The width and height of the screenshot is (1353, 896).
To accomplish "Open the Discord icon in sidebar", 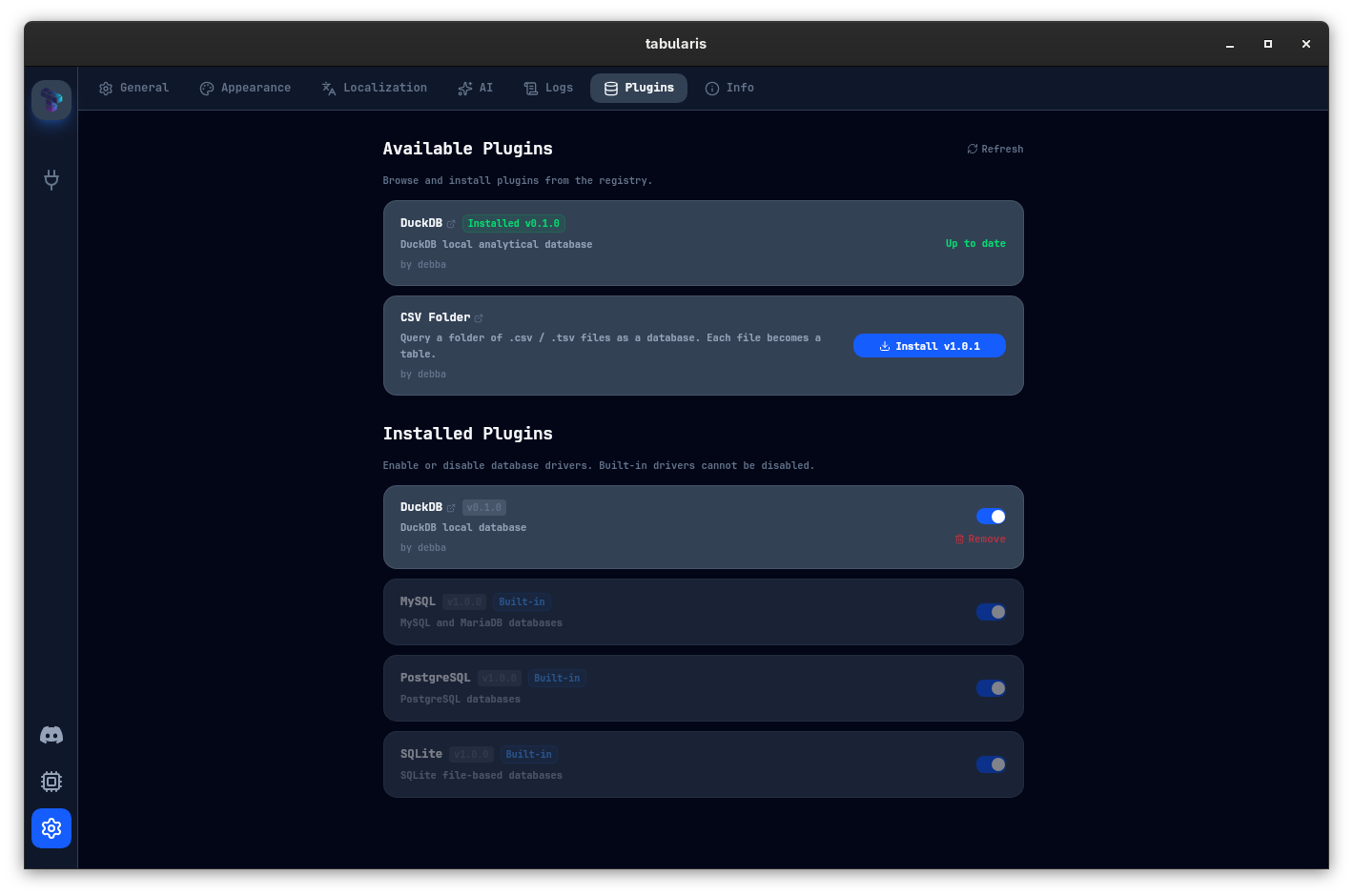I will [x=51, y=735].
